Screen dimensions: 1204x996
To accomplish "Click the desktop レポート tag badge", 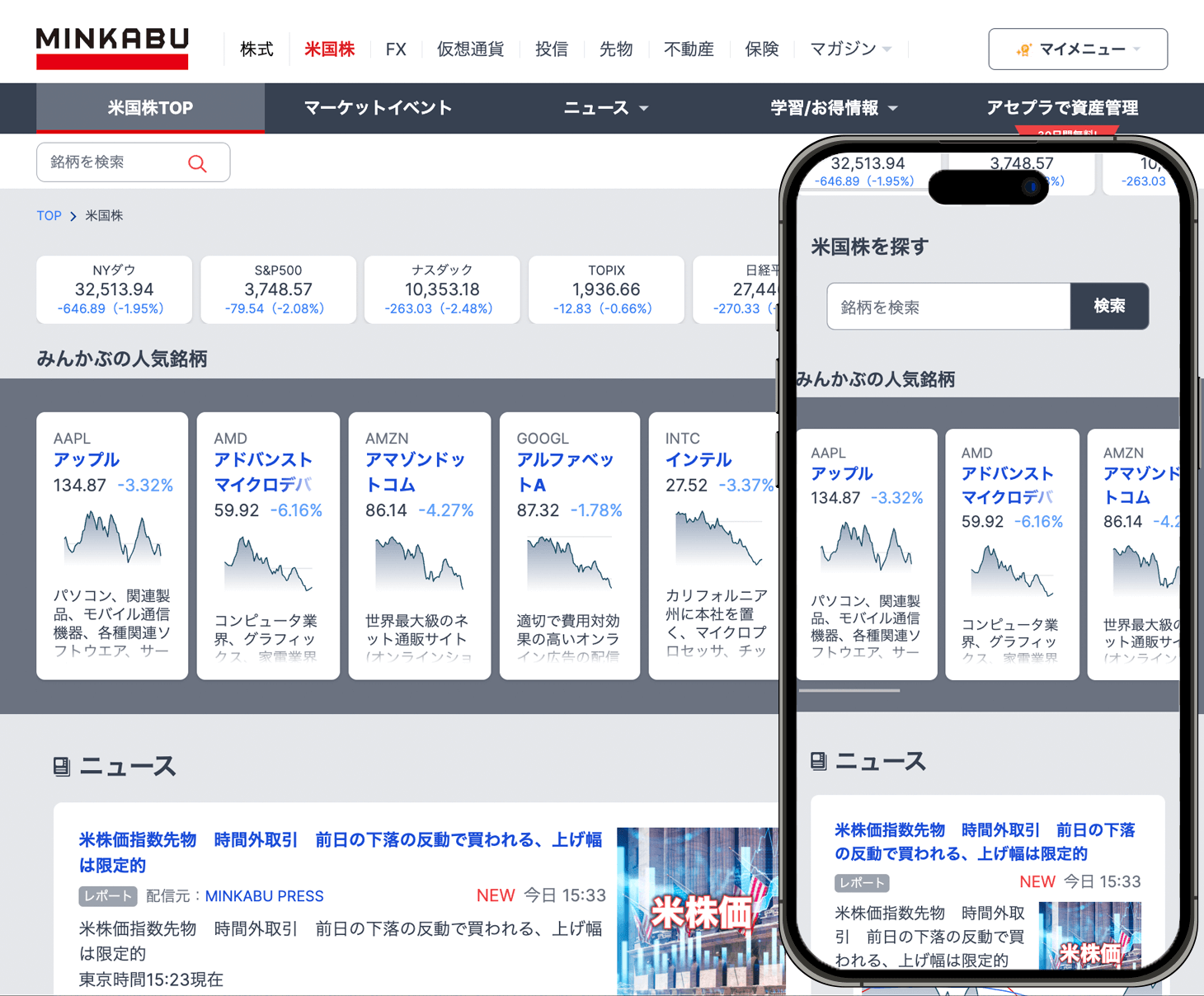I will [108, 896].
